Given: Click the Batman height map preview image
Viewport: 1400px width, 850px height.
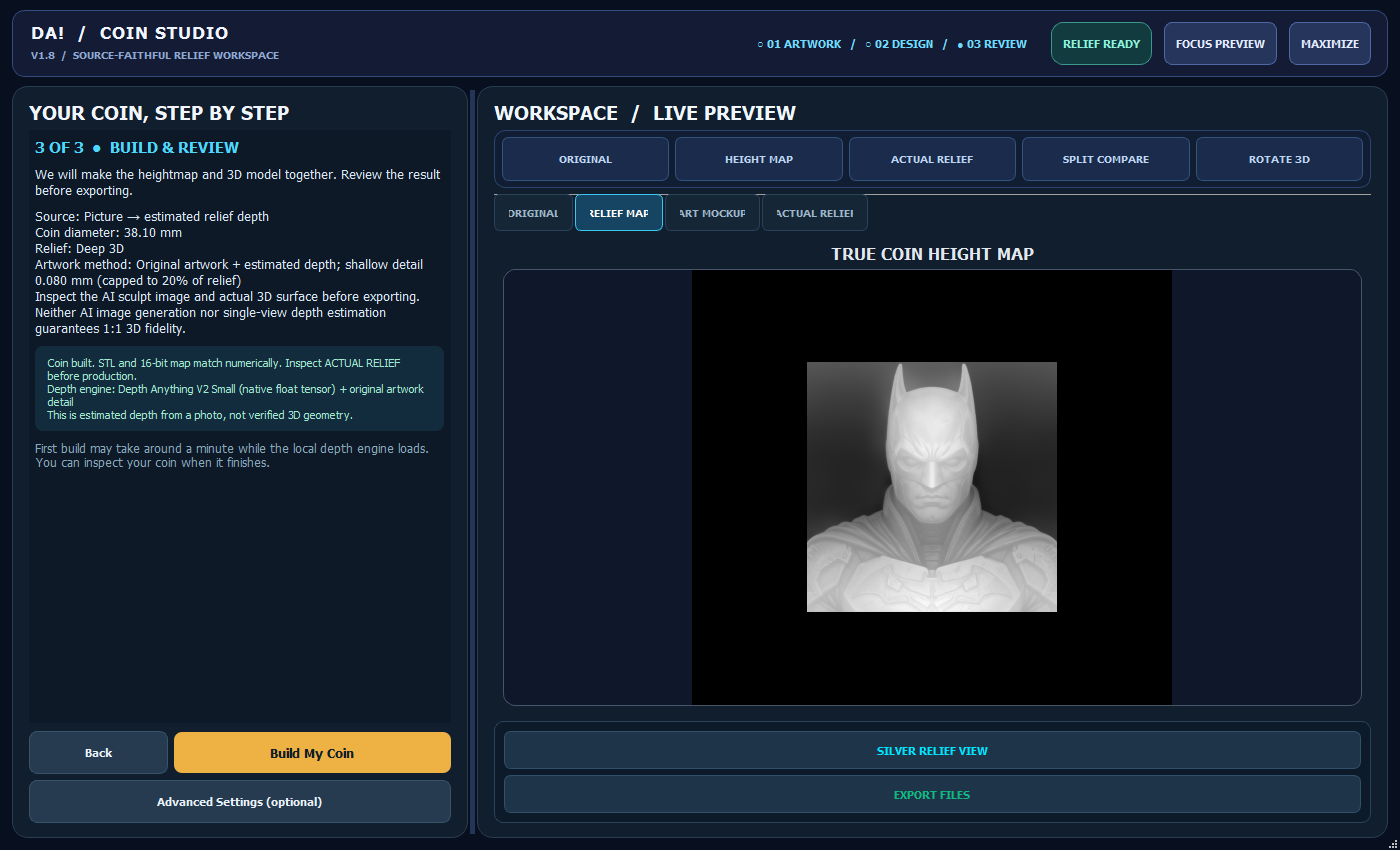Looking at the screenshot, I should pyautogui.click(x=932, y=487).
